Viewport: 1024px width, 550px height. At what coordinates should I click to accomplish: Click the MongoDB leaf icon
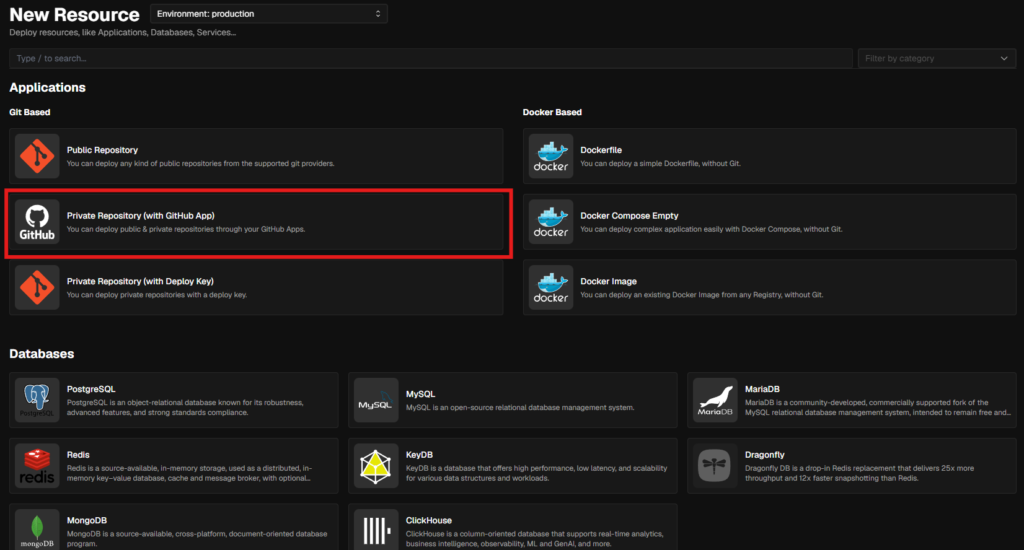pyautogui.click(x=37, y=530)
